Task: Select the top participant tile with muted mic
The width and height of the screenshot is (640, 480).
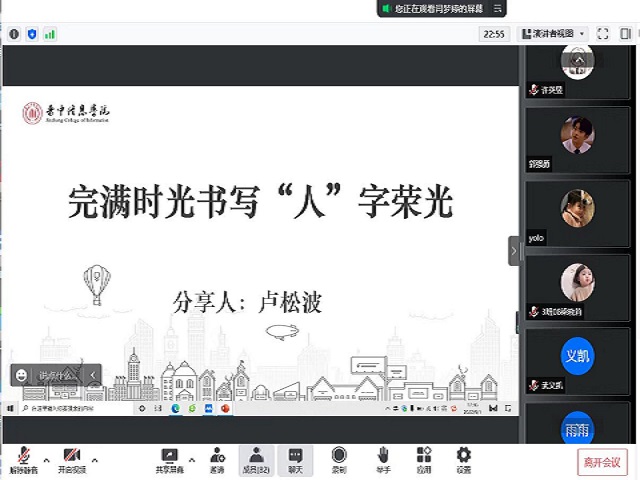Action: click(x=577, y=72)
